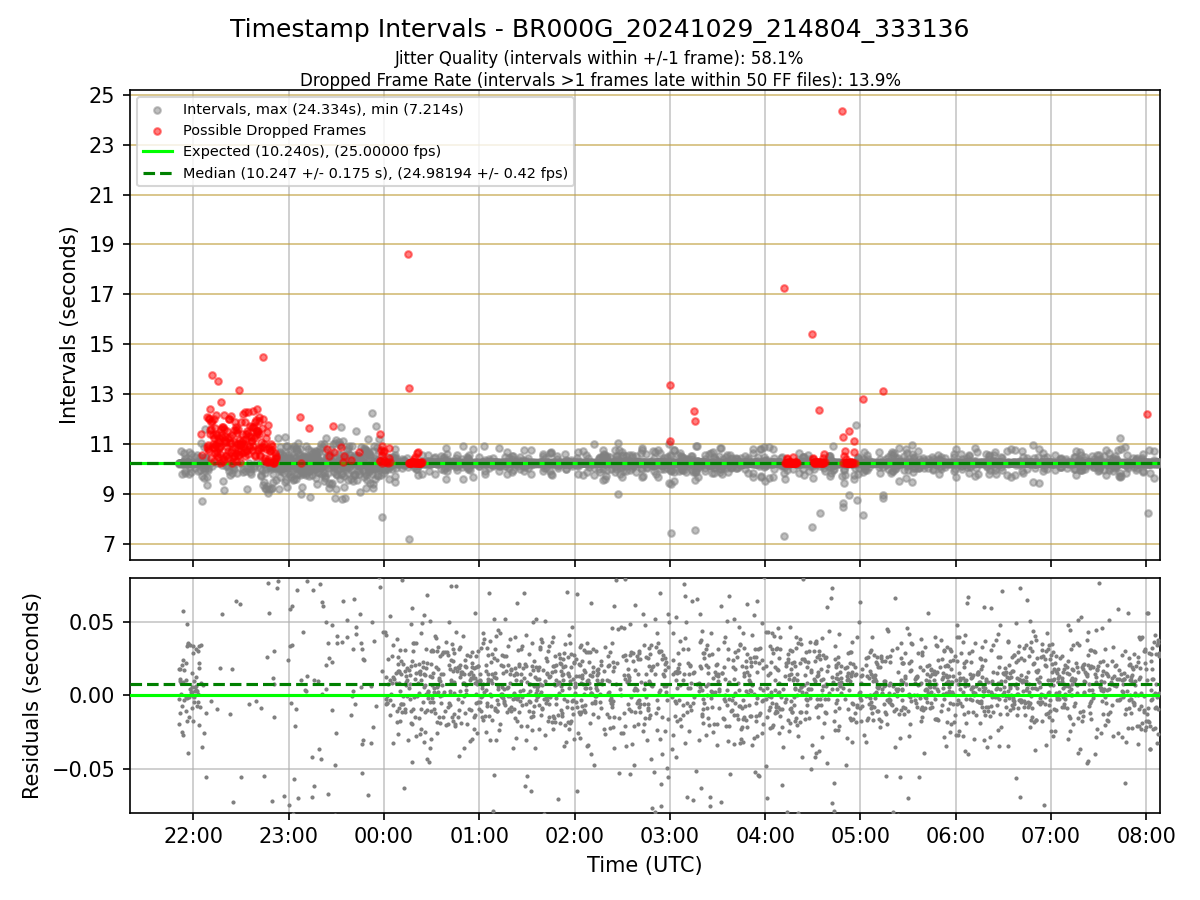
Task: Click the lowest gray point after 00:00 near 7.2 seconds
Action: (x=409, y=539)
